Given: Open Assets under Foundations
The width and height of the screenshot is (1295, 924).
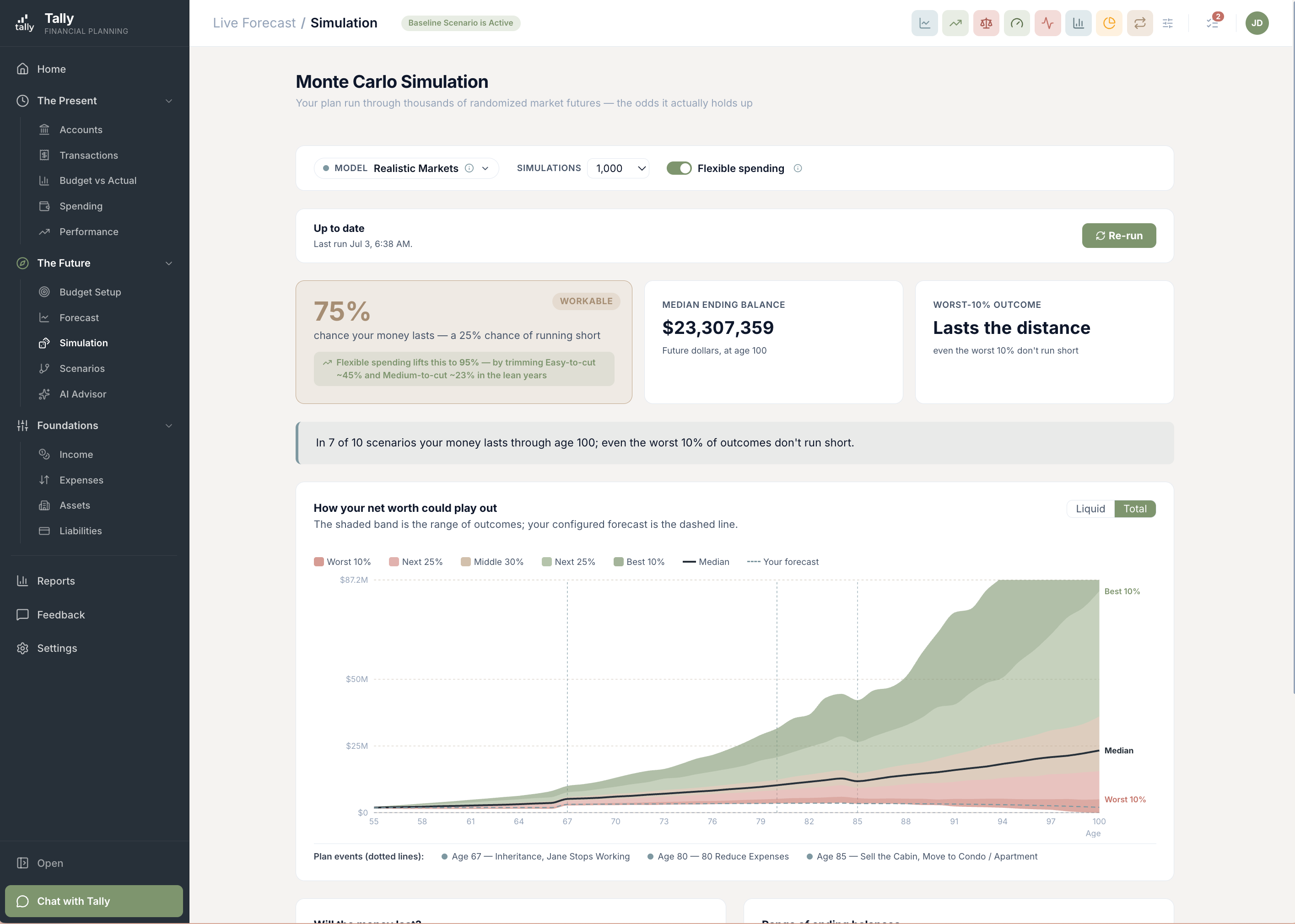Looking at the screenshot, I should point(75,505).
